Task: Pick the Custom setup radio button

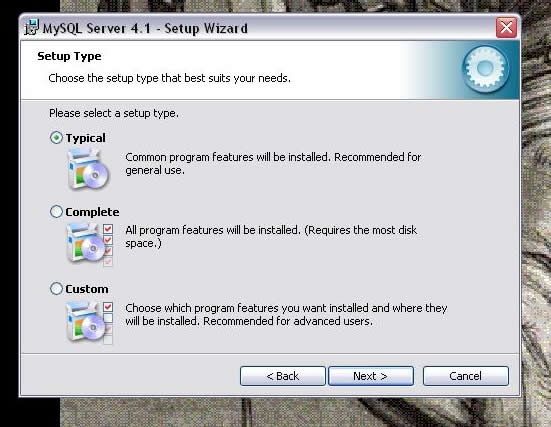Action: (56, 289)
